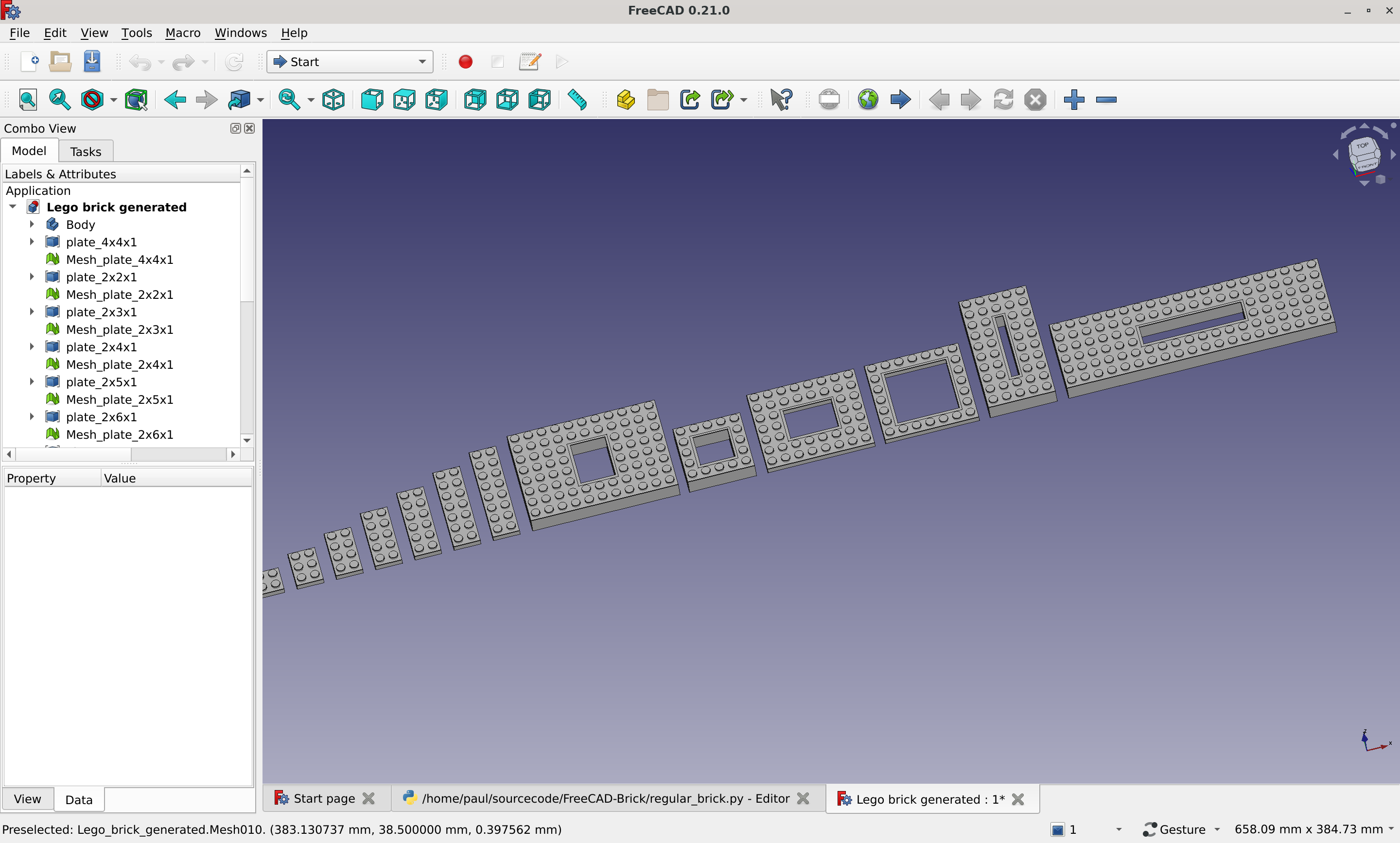Float the Combo View panel
Image resolution: width=1400 pixels, height=843 pixels.
pyautogui.click(x=235, y=128)
